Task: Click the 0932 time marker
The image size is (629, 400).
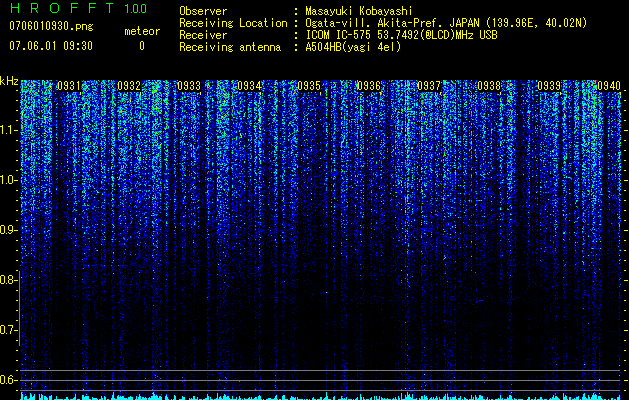Action: [x=129, y=86]
